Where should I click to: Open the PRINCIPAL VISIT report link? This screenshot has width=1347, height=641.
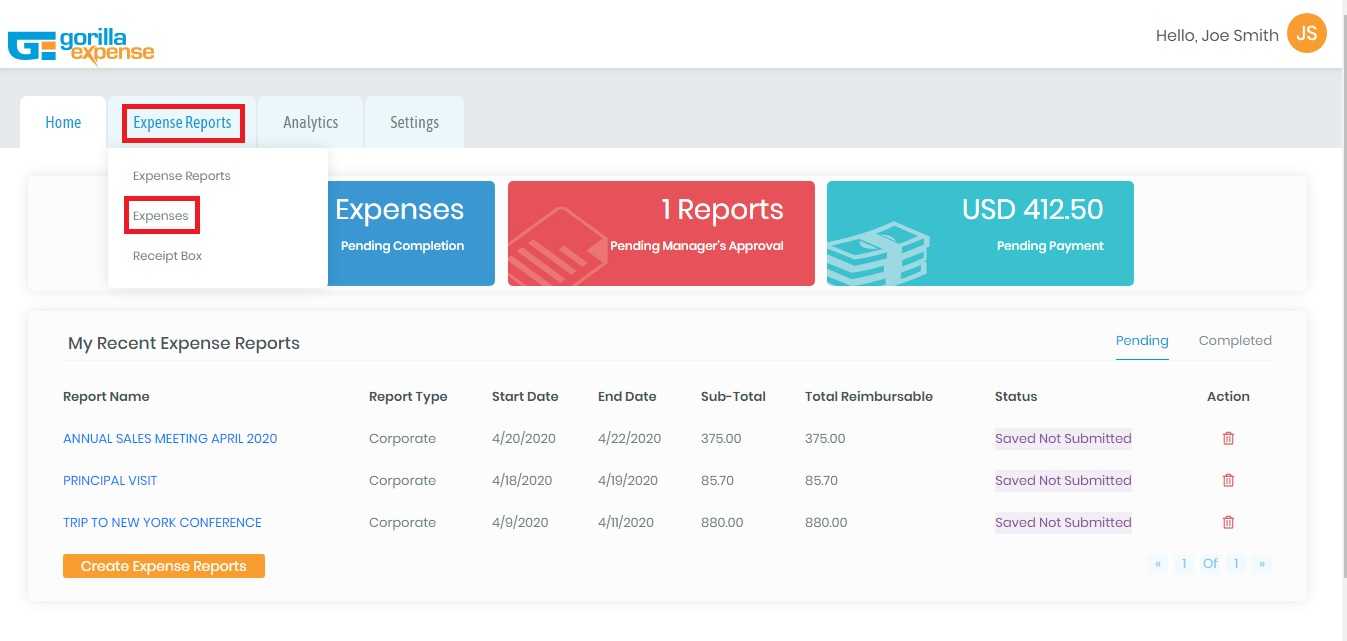pos(110,480)
